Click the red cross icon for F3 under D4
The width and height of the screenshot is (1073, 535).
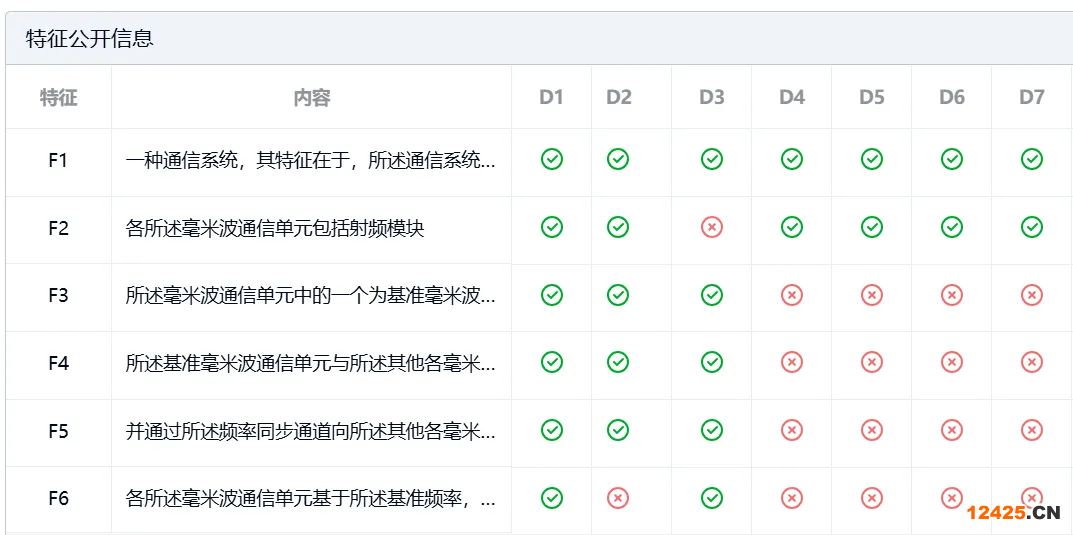pyautogui.click(x=792, y=295)
